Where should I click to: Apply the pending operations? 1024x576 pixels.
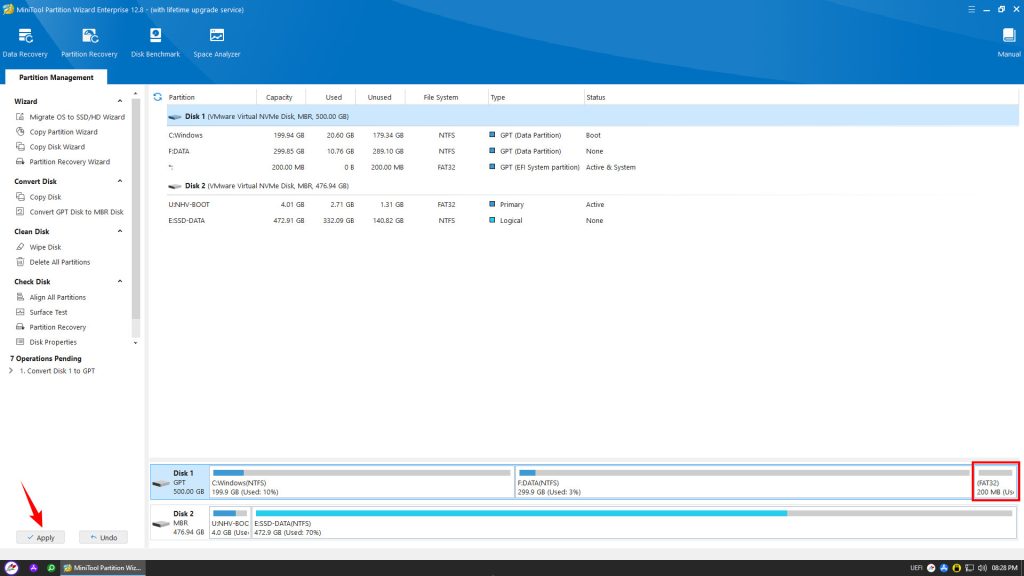[40, 537]
